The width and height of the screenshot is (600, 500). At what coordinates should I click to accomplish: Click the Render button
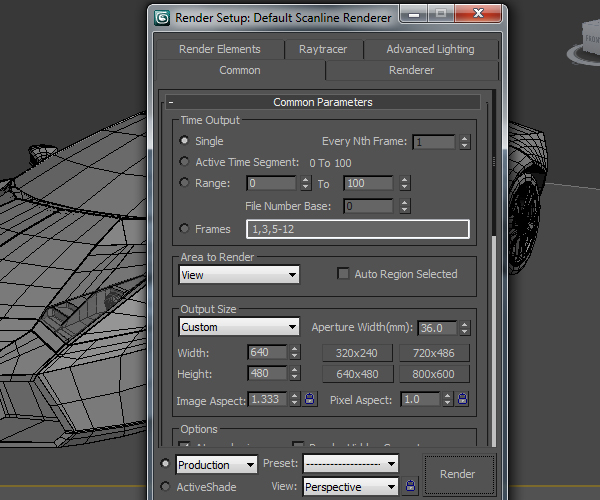[458, 474]
